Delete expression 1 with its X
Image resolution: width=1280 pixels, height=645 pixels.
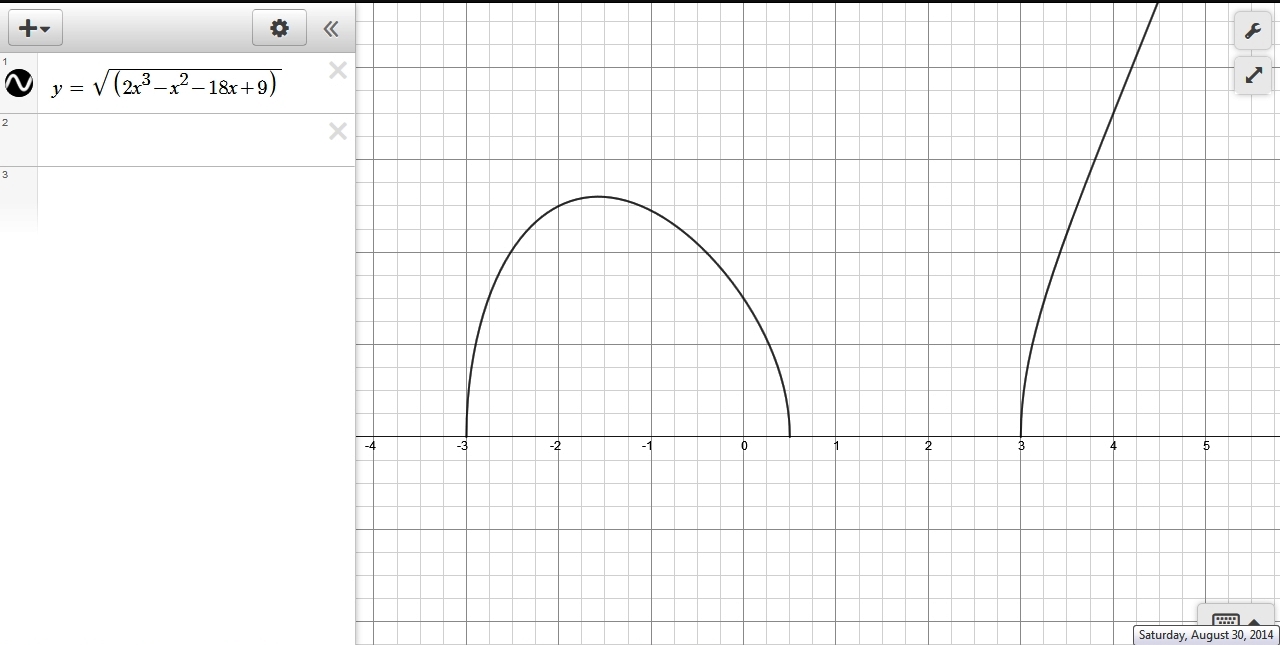pos(338,70)
